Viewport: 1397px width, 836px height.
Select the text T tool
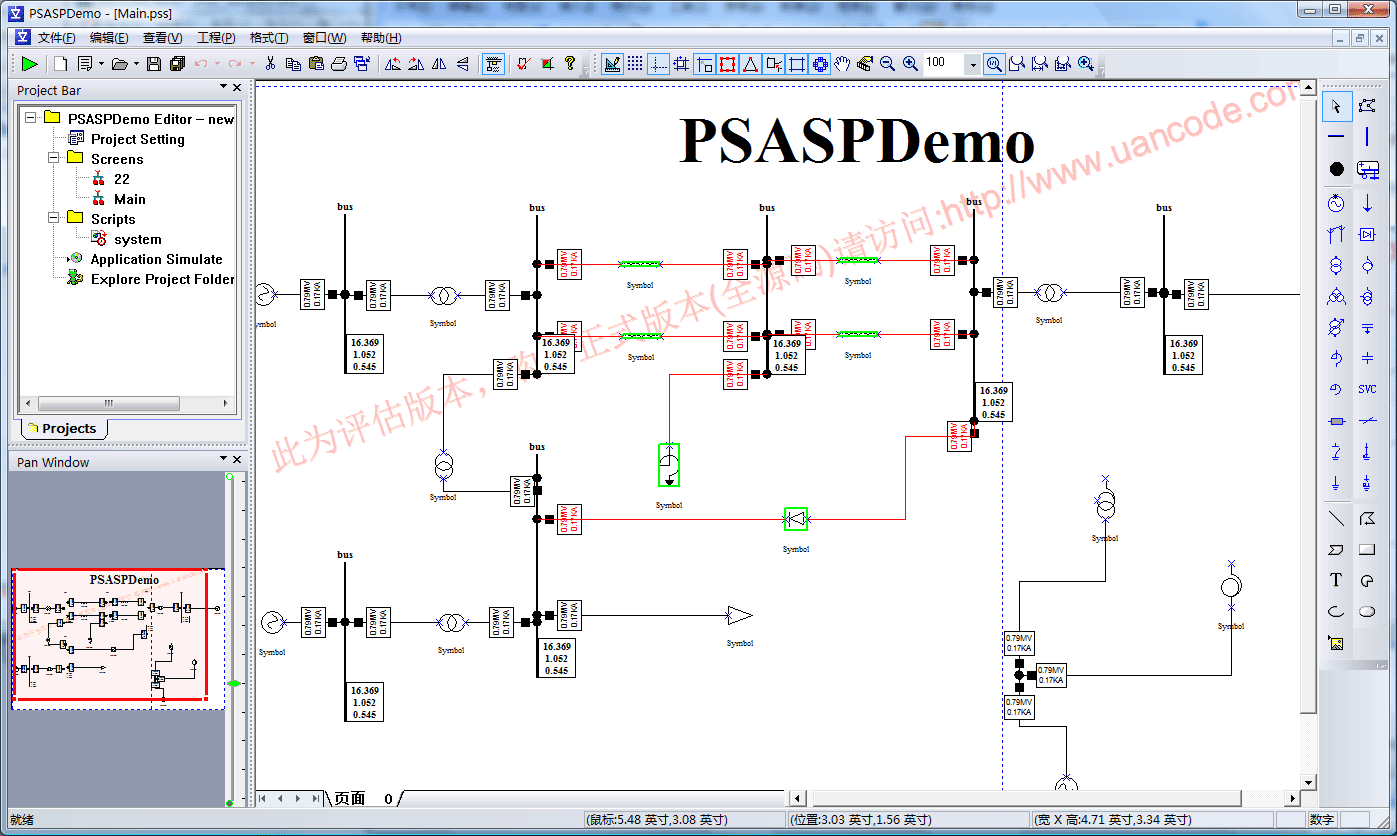point(1336,580)
